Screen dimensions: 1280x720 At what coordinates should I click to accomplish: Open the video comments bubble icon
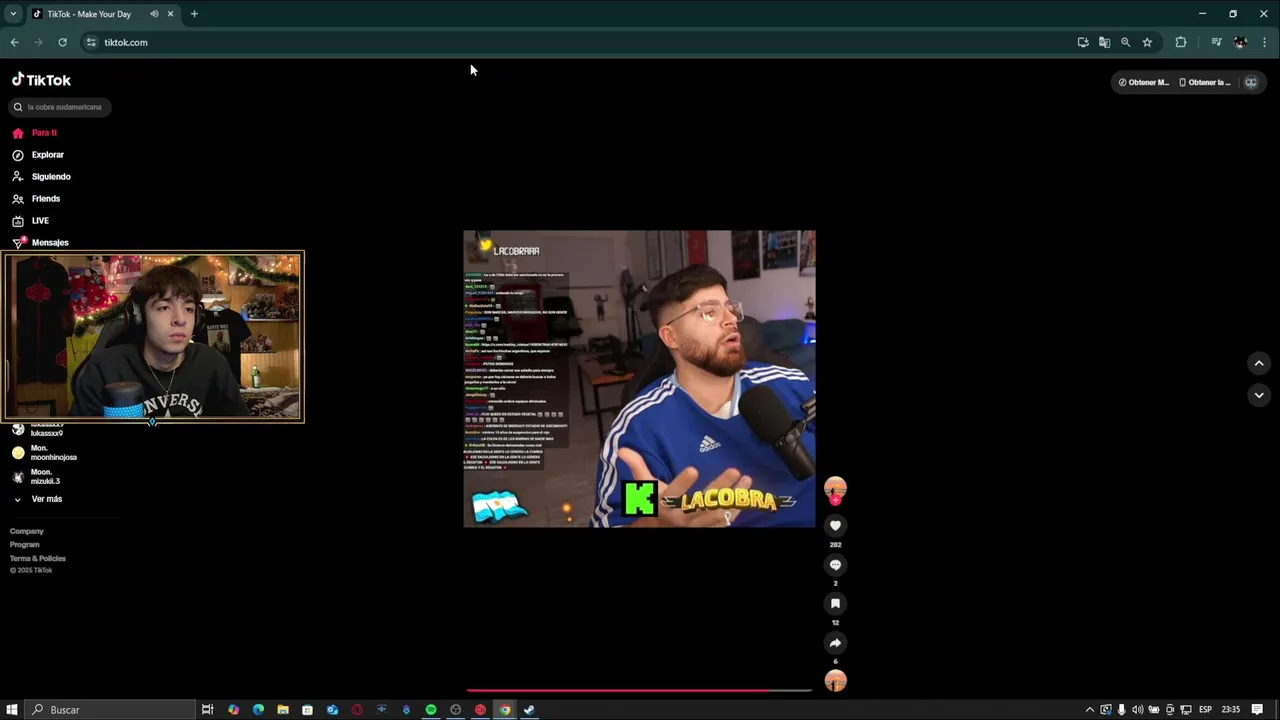[835, 565]
